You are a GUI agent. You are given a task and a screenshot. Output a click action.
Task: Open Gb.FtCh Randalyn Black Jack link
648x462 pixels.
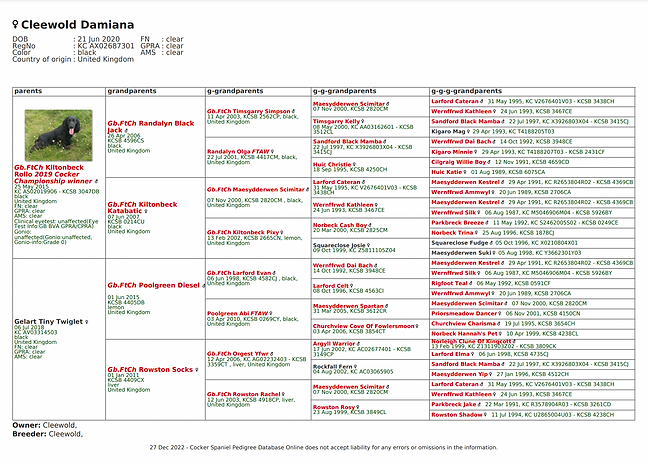[x=150, y=126]
